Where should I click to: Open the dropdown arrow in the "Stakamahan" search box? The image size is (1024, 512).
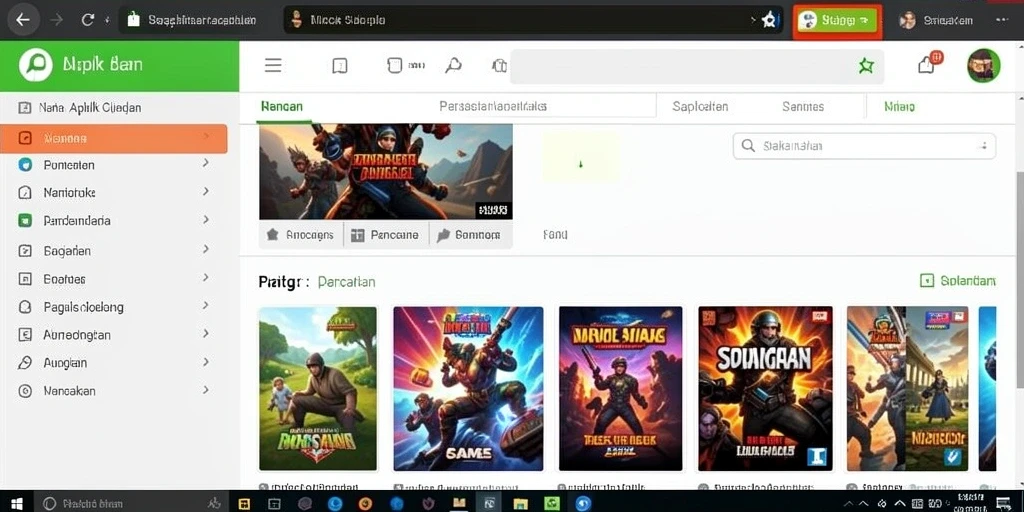pyautogui.click(x=984, y=146)
